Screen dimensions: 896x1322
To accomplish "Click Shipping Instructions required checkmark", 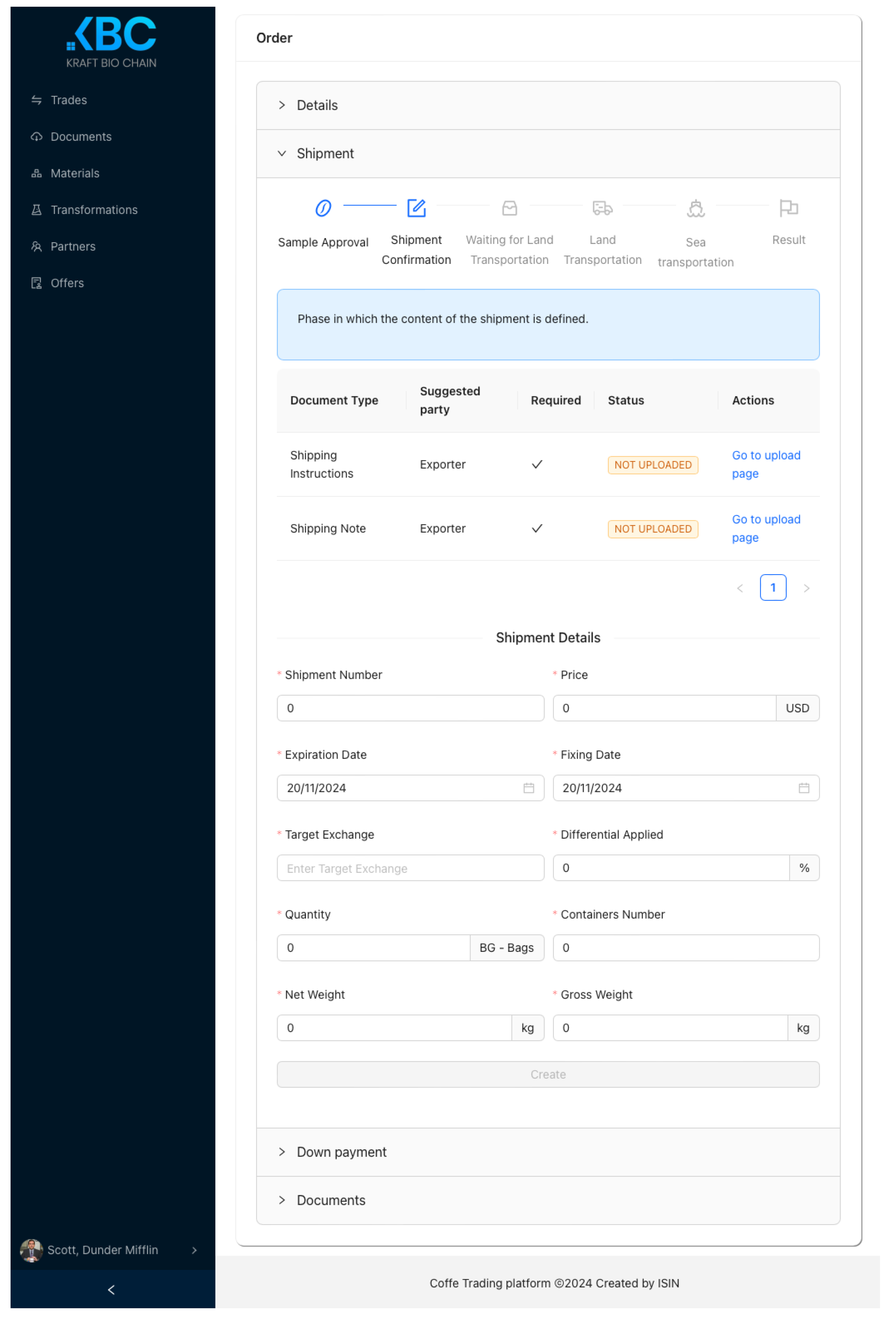I will click(x=537, y=465).
